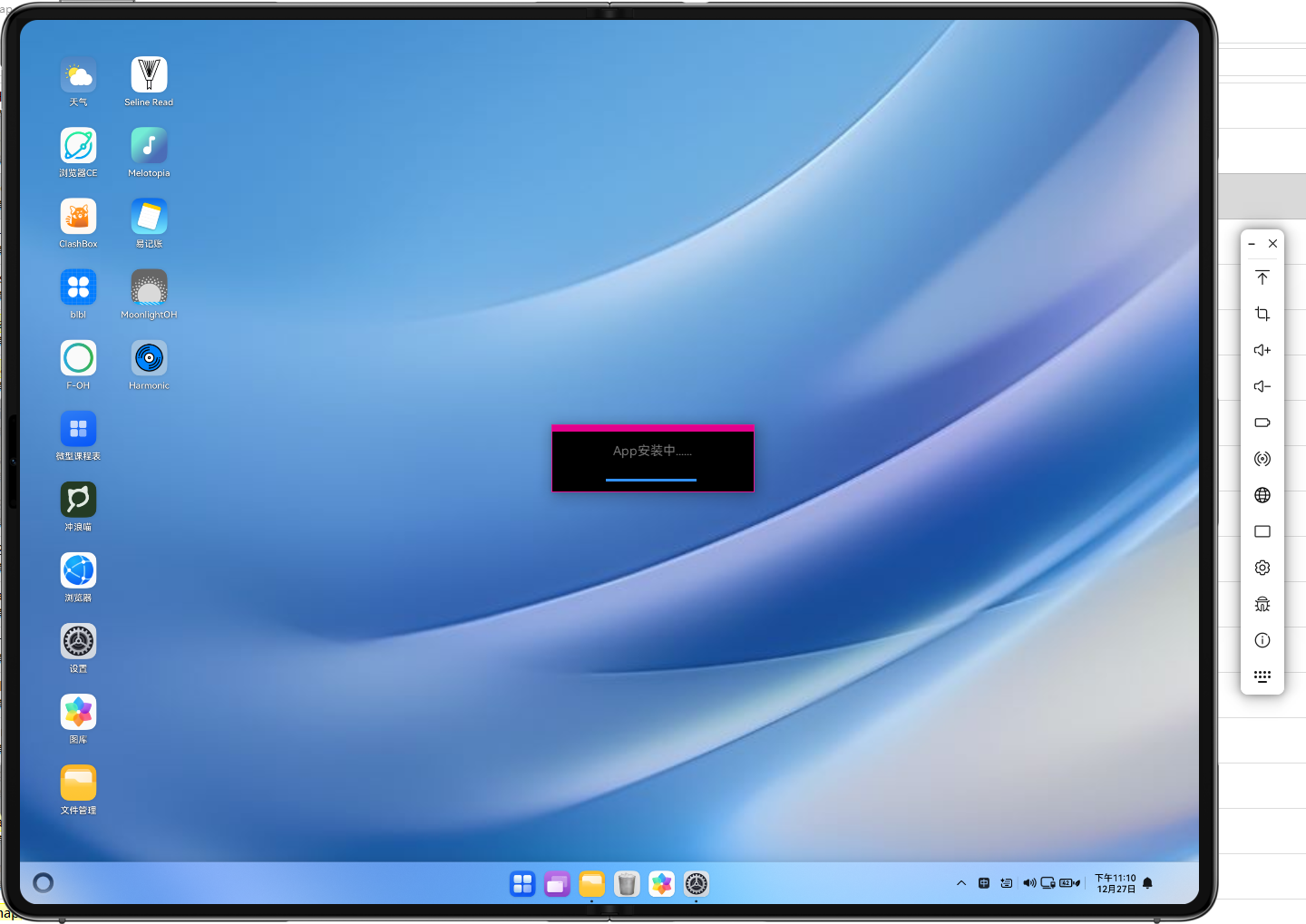Click the battery indicator in the tray
1306x924 pixels.
[x=1069, y=883]
